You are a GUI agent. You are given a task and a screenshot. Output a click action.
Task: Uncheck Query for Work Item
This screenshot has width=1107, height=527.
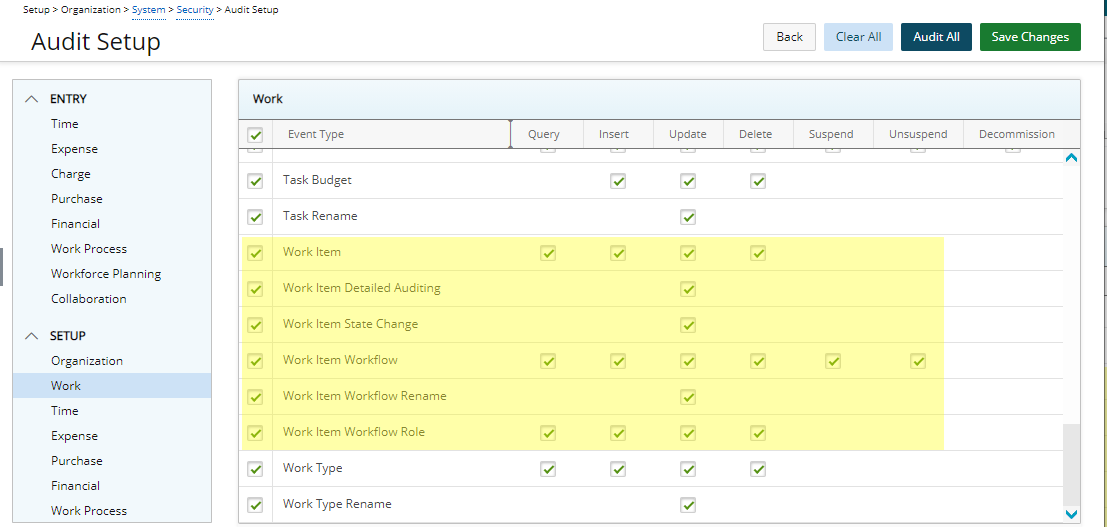[548, 253]
